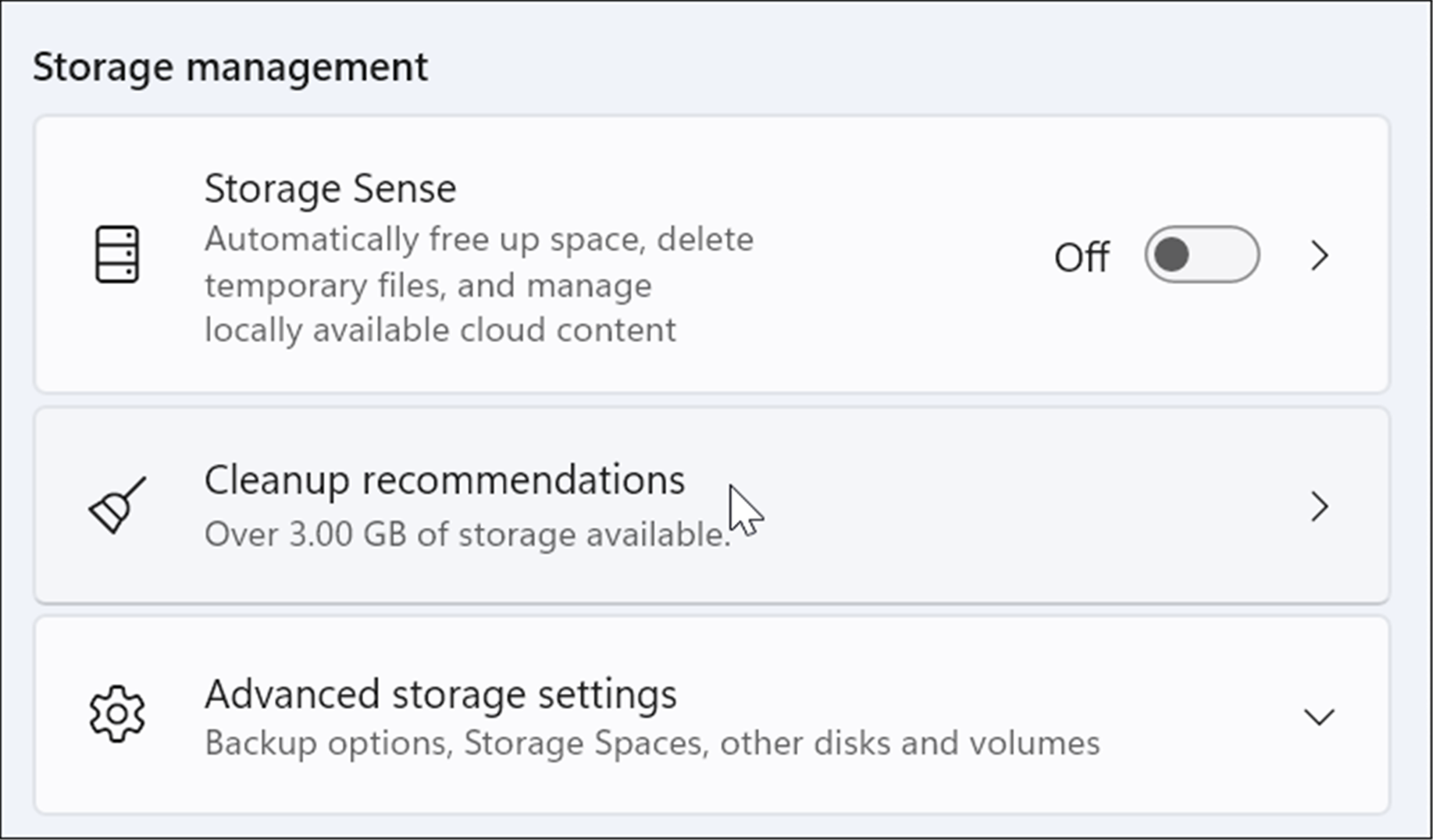Click "temporary files, and manage" text line
Screen dimensions: 1433x840
coord(428,285)
